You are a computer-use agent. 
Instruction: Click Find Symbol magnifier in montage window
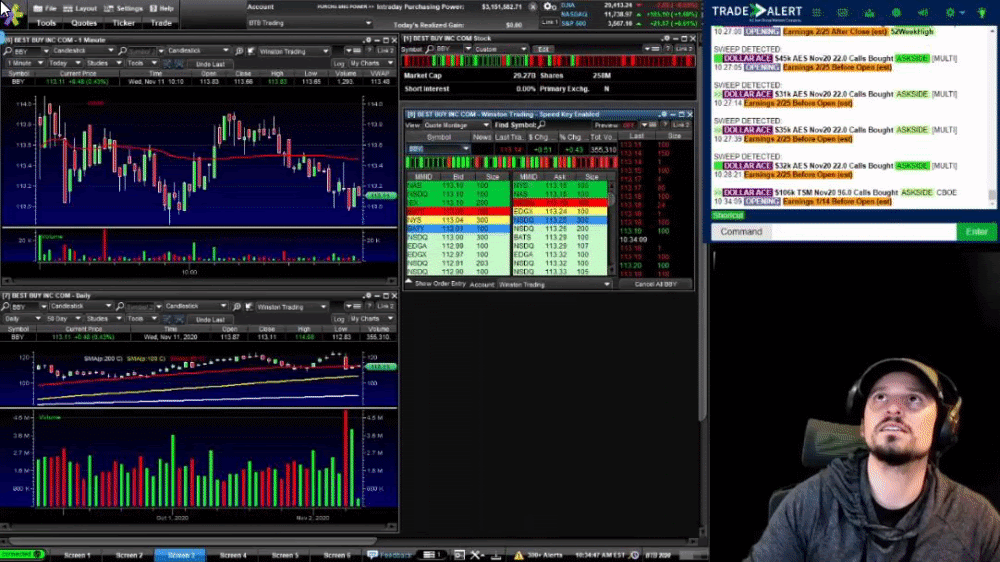pyautogui.click(x=541, y=125)
